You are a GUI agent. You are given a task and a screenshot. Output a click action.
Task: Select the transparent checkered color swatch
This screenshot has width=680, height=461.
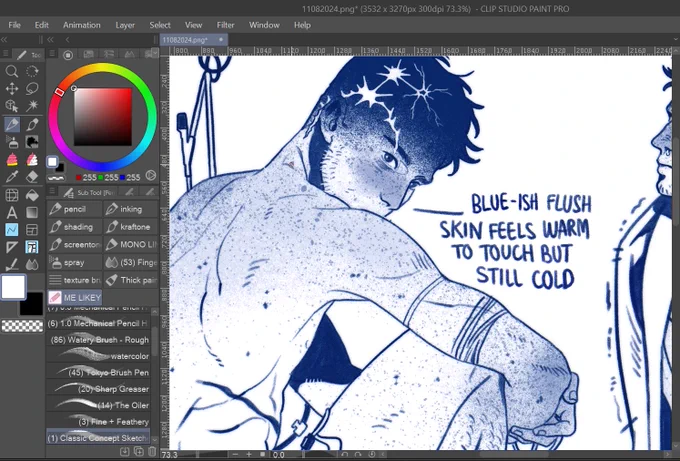click(x=23, y=326)
